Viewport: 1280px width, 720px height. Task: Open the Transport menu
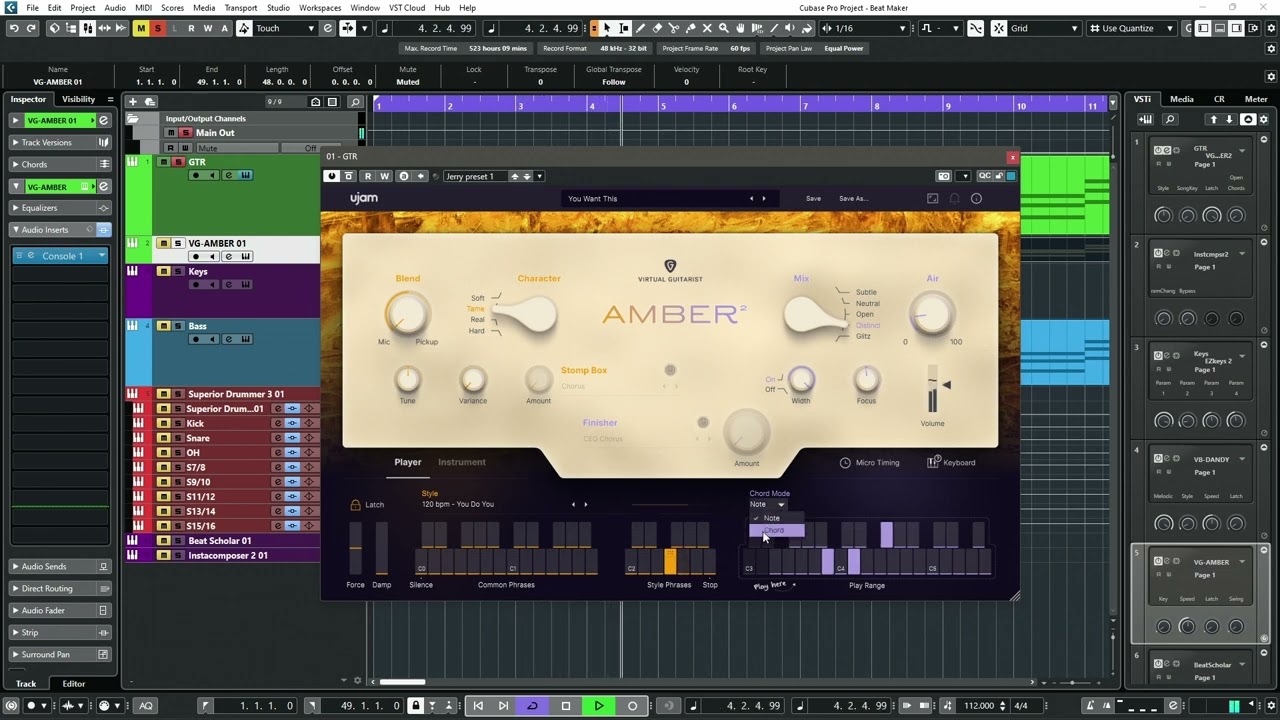[241, 7]
